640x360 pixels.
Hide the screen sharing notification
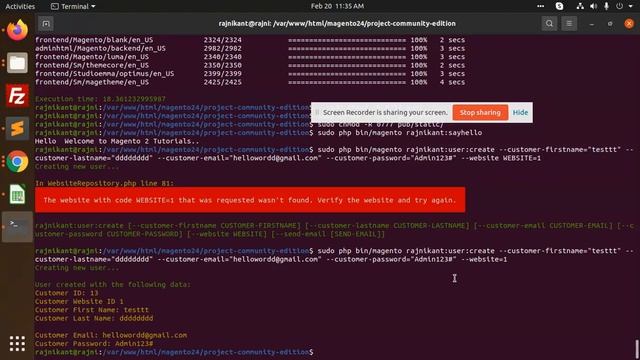point(520,112)
